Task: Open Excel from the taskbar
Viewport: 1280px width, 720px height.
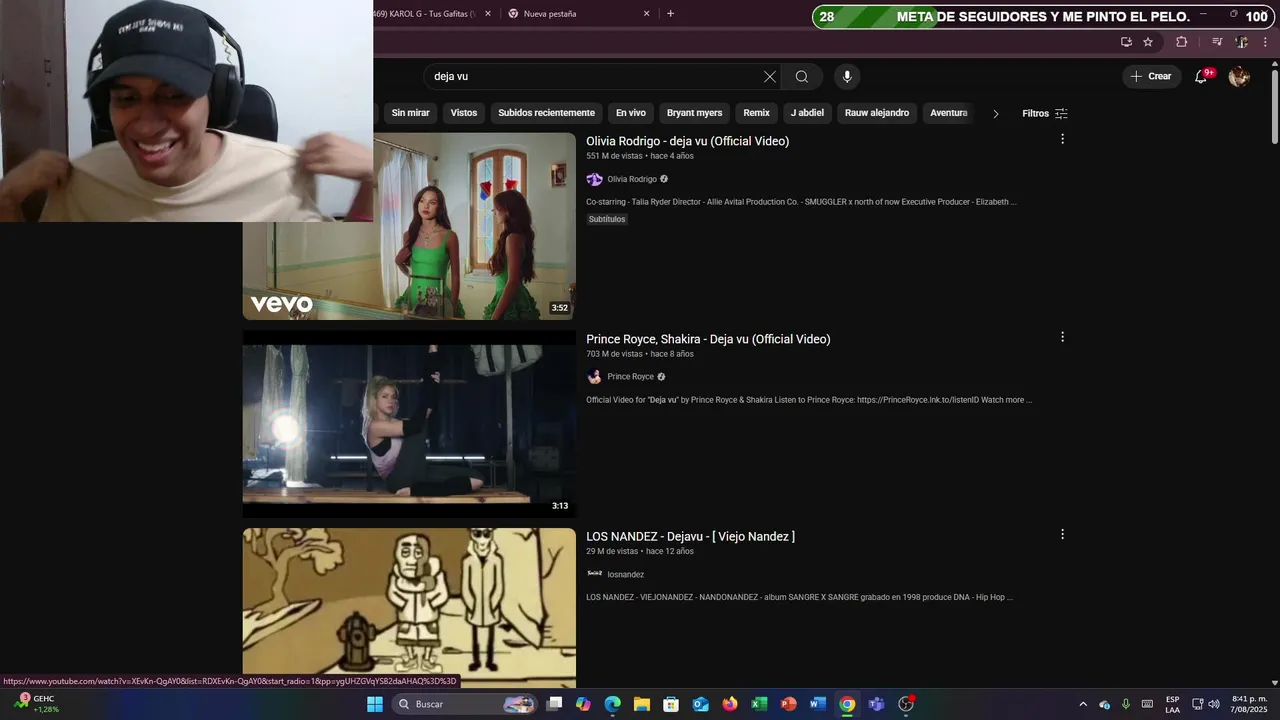Action: pos(759,704)
